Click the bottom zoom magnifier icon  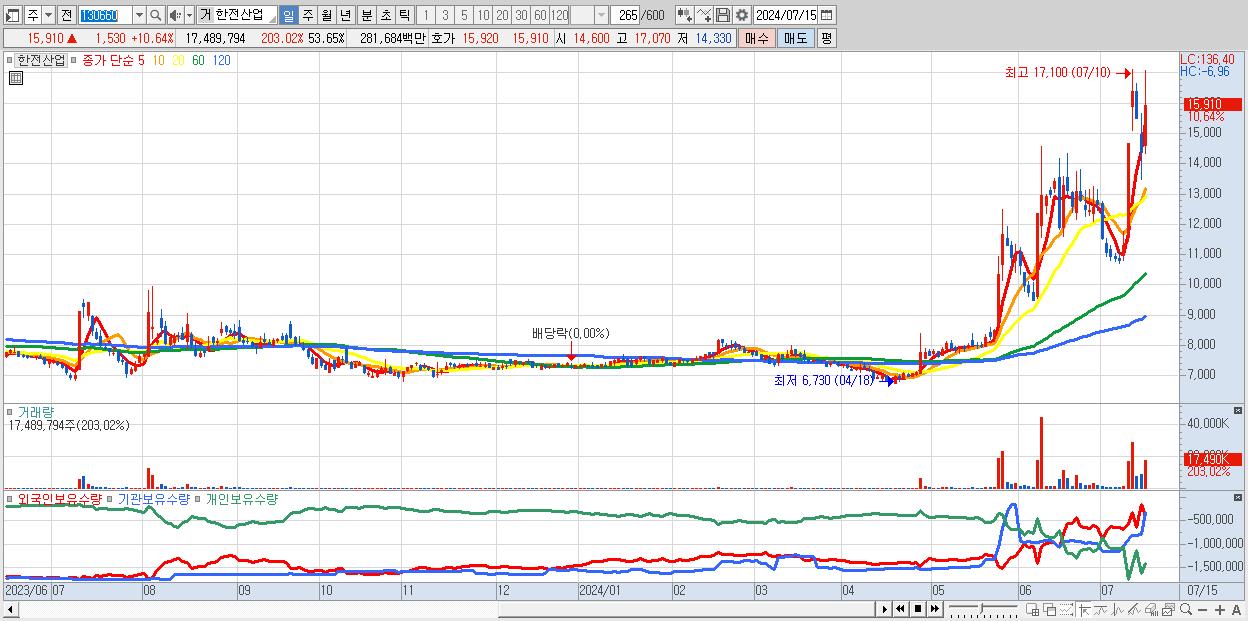click(x=1185, y=609)
